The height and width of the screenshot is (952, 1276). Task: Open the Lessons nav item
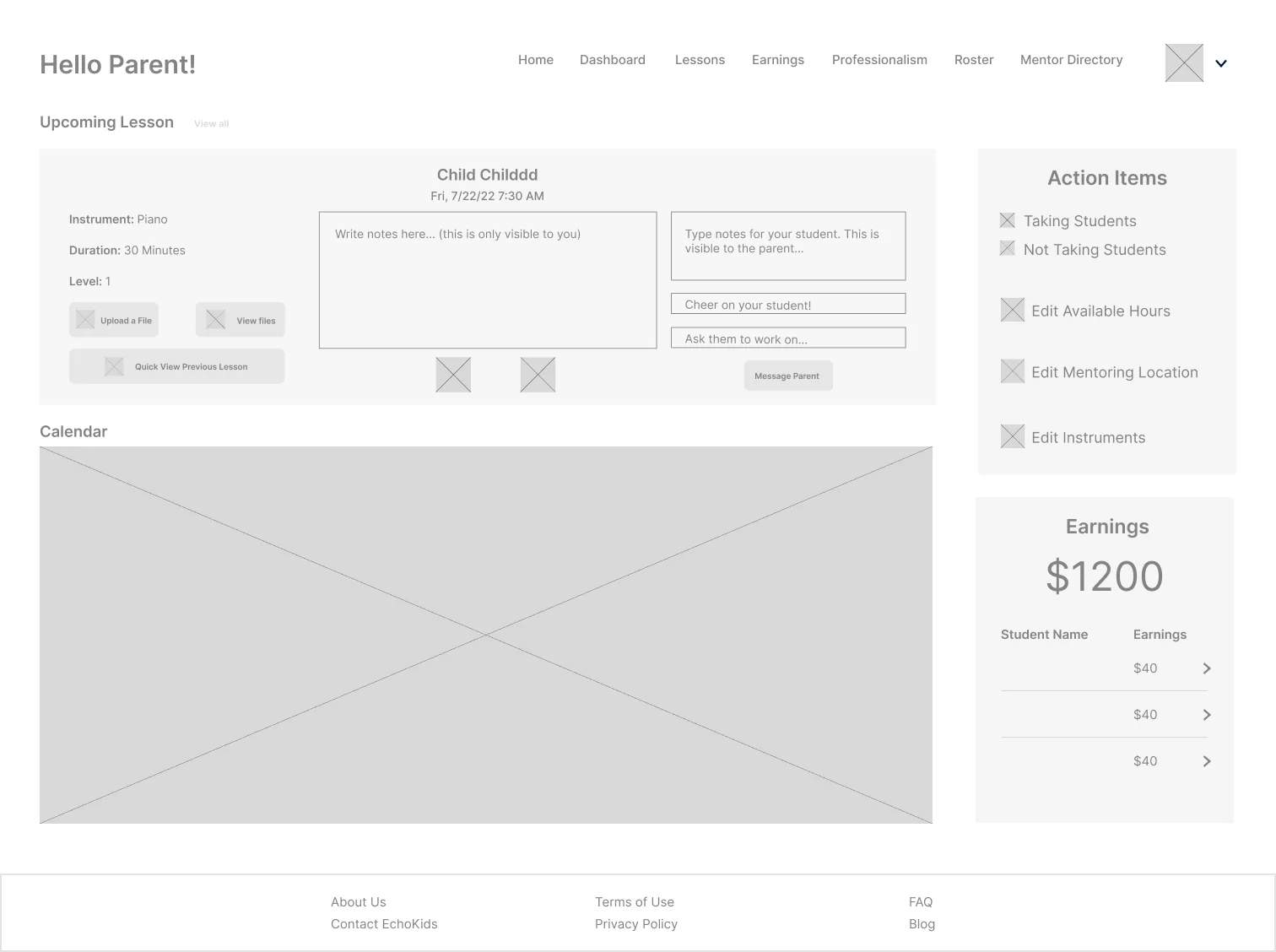click(700, 60)
